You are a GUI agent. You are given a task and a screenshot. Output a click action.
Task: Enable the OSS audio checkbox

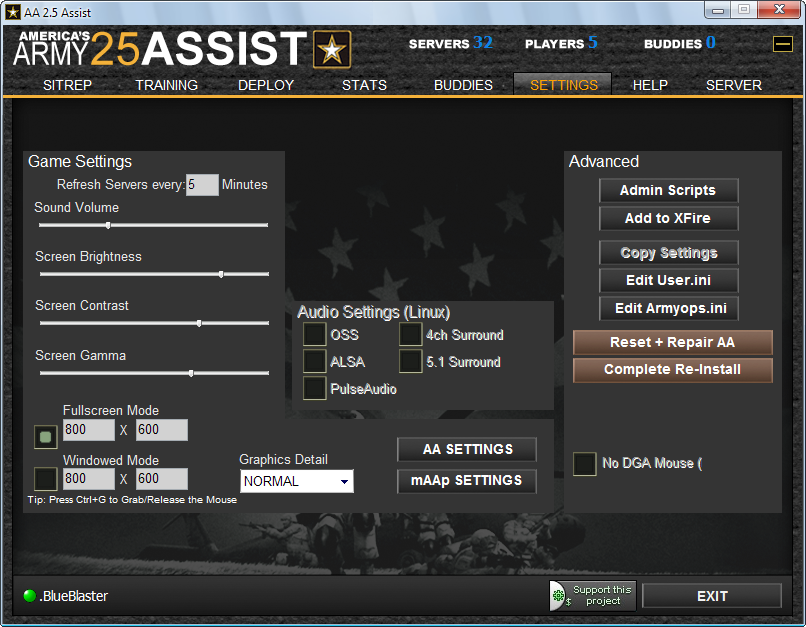point(315,335)
